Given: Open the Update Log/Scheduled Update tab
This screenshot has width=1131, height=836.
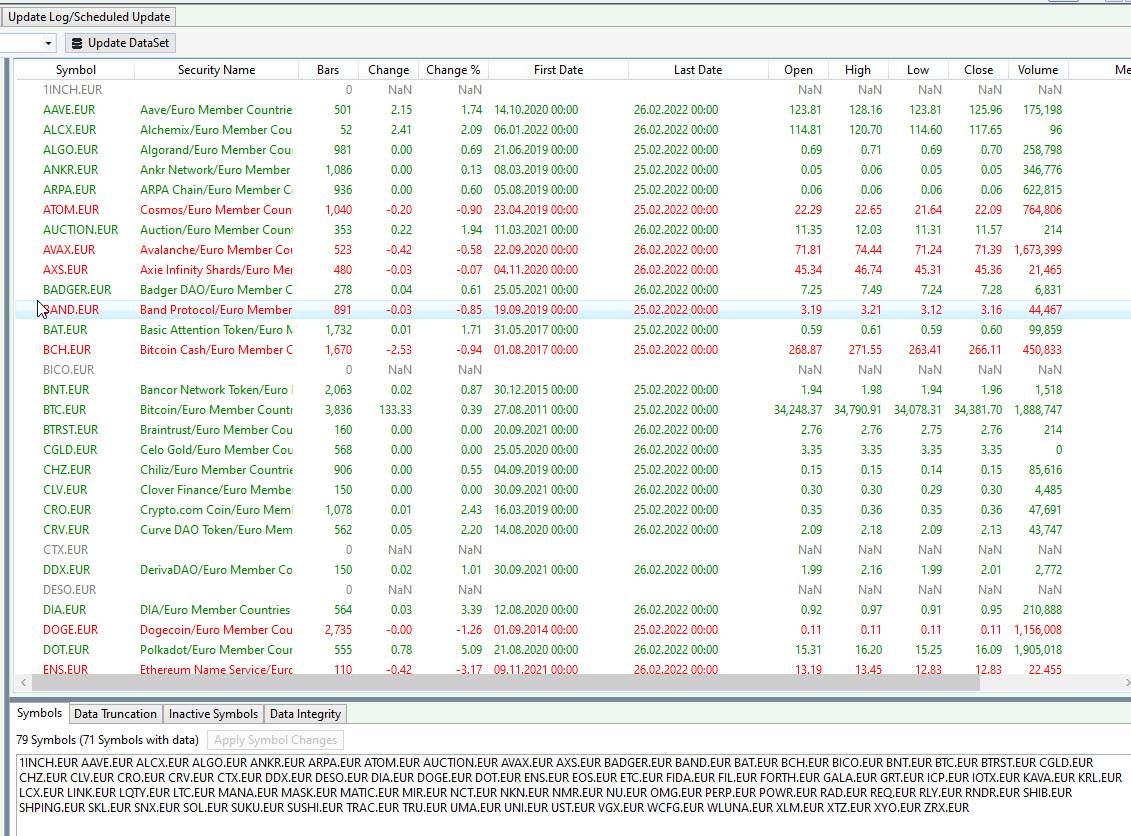Looking at the screenshot, I should pyautogui.click(x=89, y=17).
